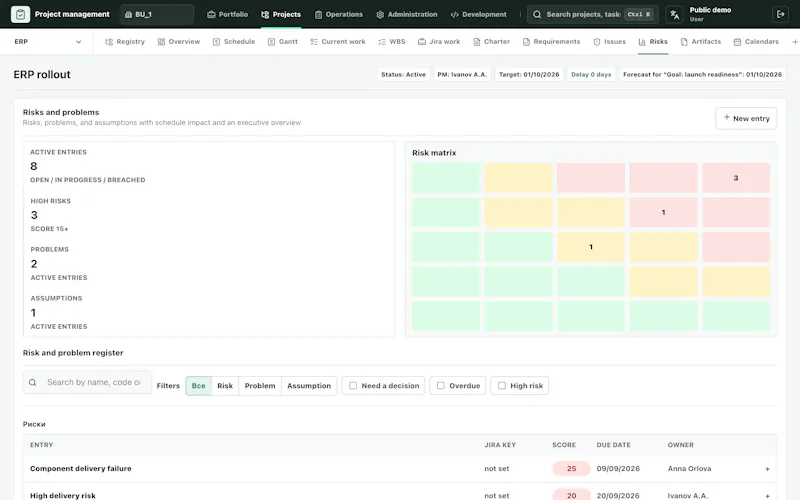This screenshot has height=500, width=800.
Task: Filter the register by Problem
Action: click(260, 386)
